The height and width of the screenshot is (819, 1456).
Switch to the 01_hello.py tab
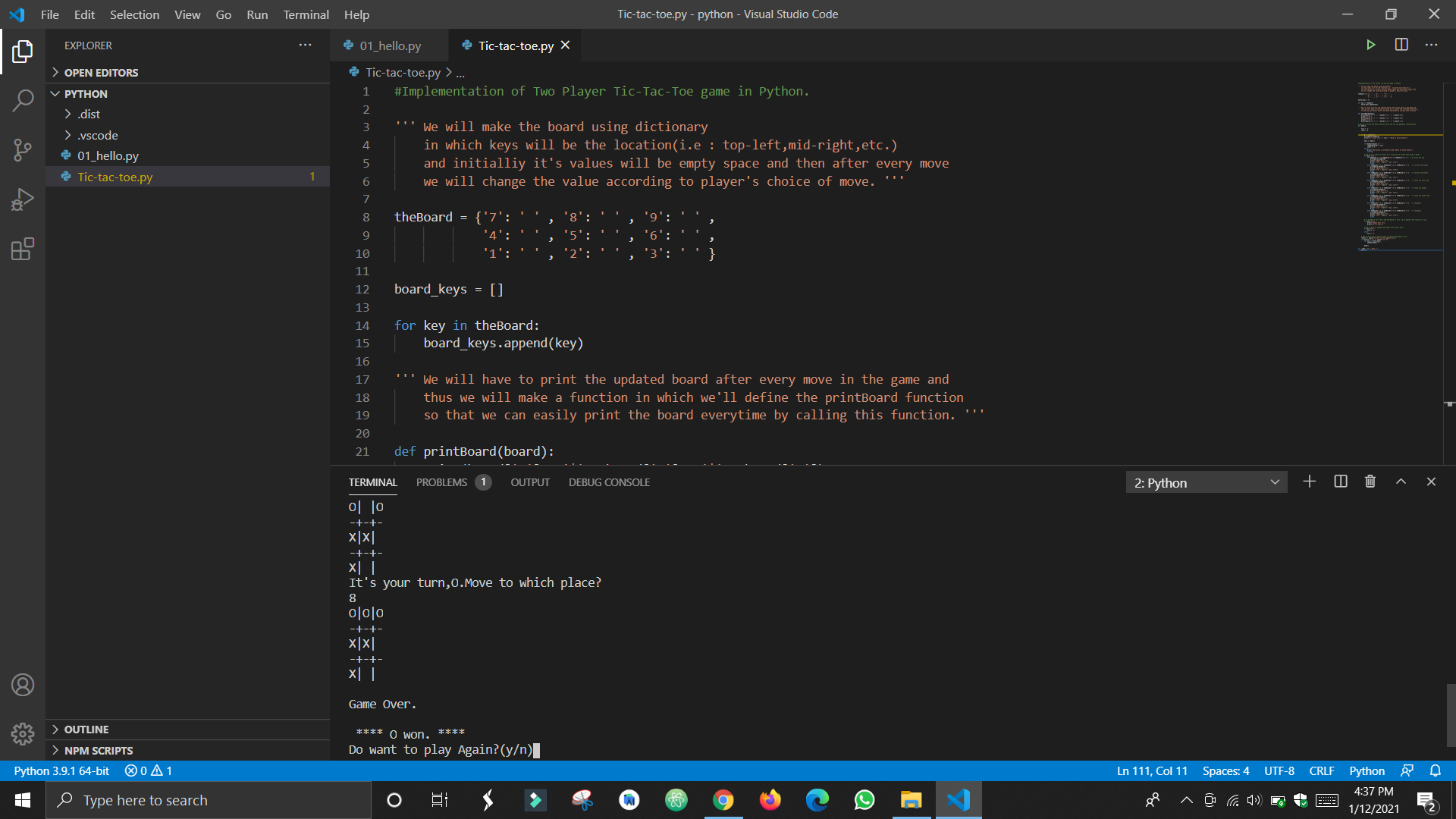point(390,45)
